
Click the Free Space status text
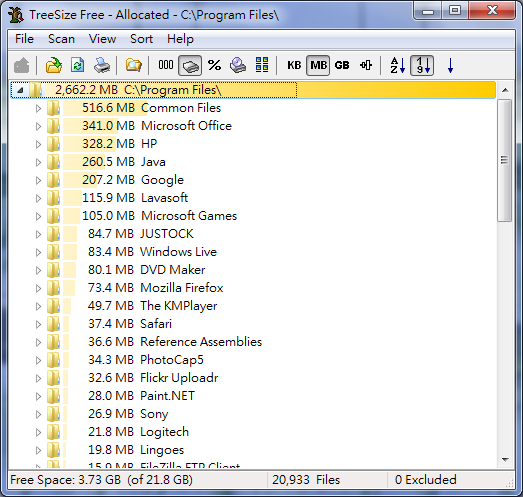(x=101, y=480)
